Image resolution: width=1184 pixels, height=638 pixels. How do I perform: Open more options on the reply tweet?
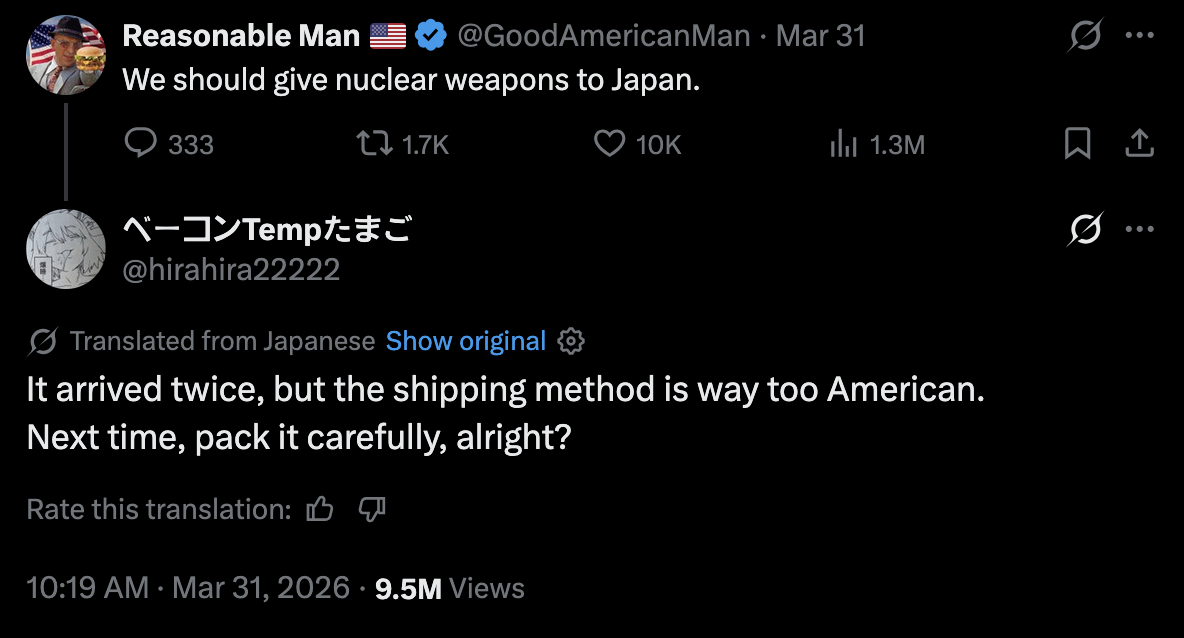(1140, 231)
